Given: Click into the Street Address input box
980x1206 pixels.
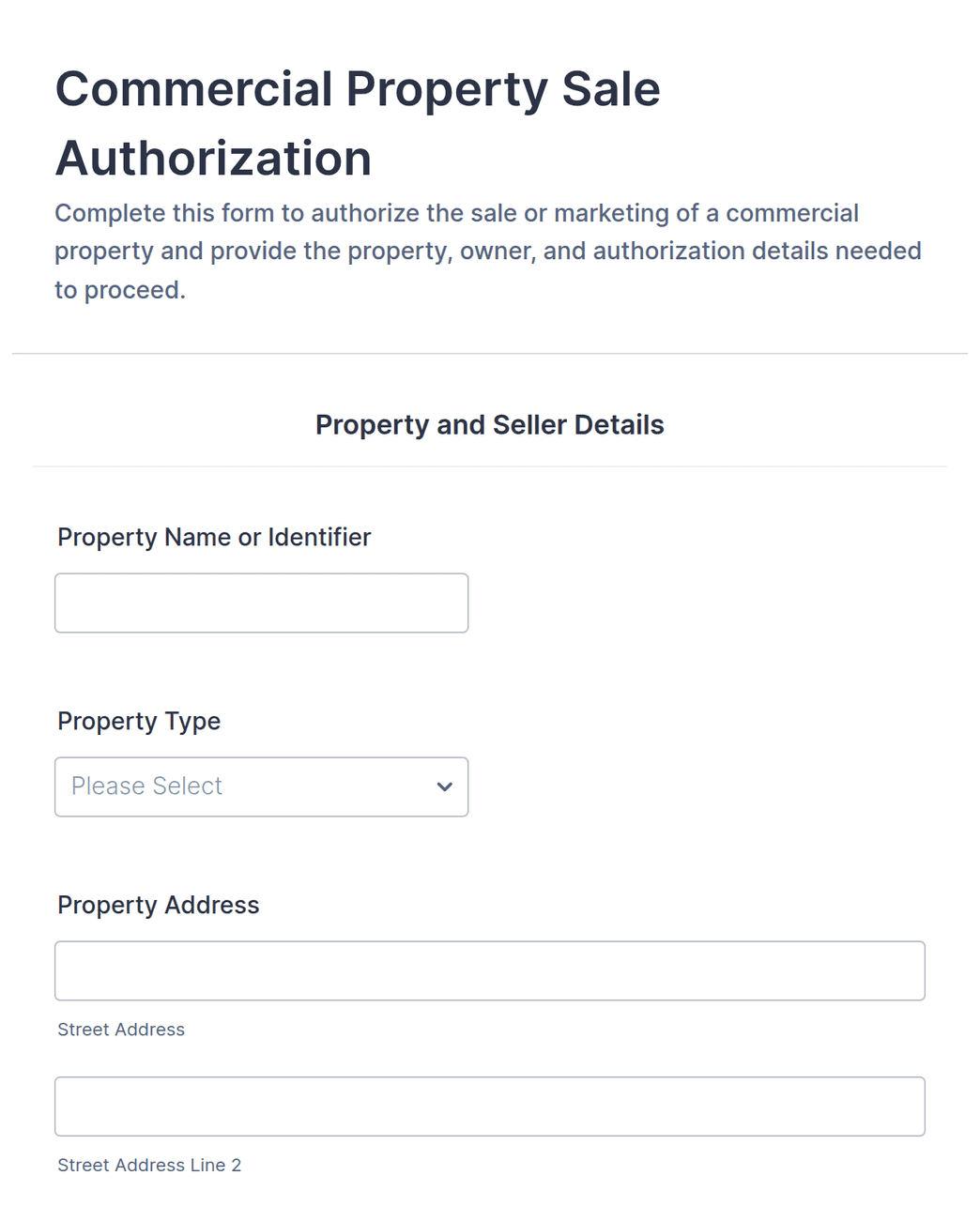Looking at the screenshot, I should tap(490, 970).
